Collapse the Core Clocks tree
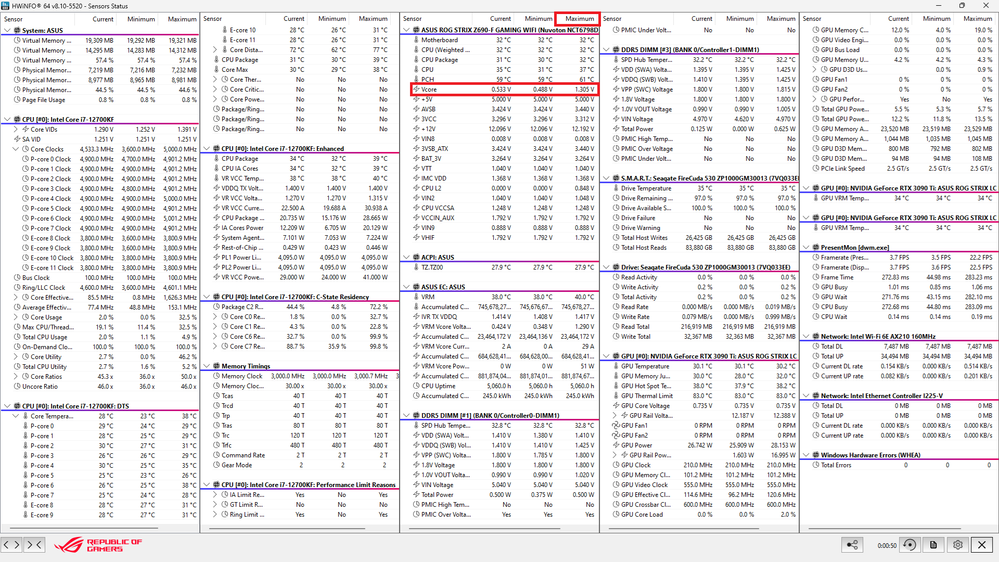Image resolution: width=999 pixels, height=562 pixels. pos(16,149)
